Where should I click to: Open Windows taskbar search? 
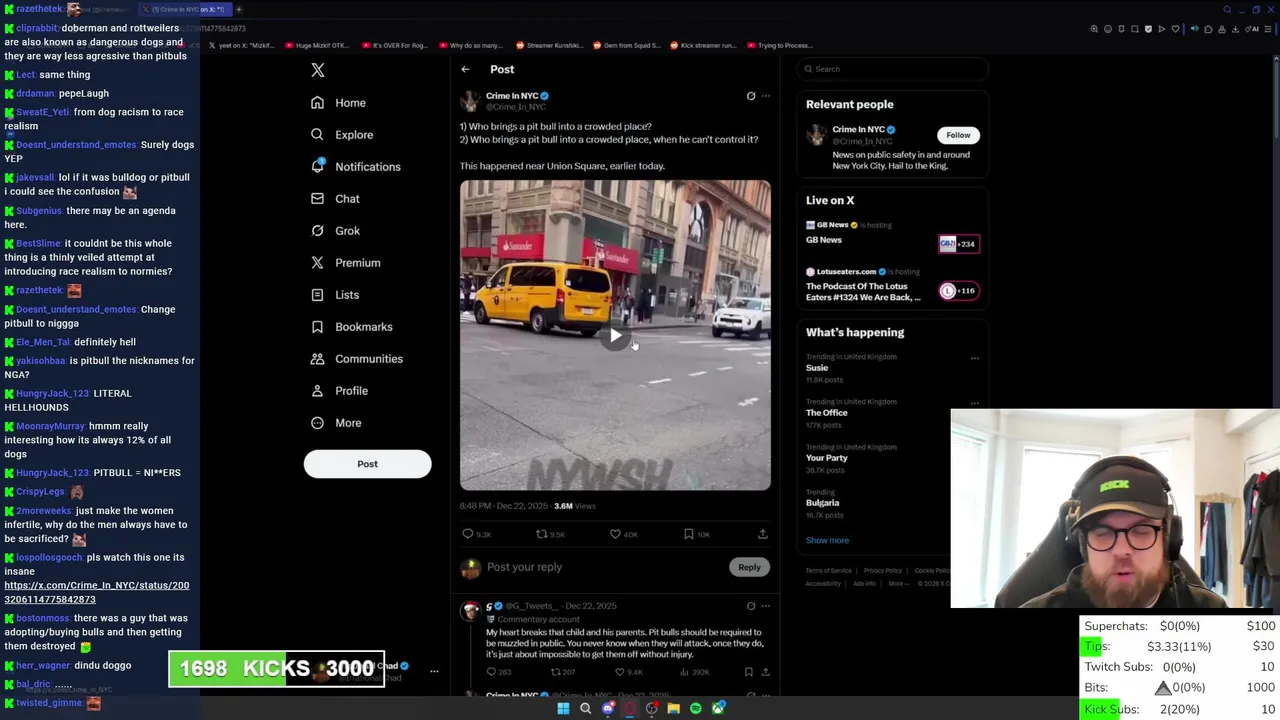(586, 709)
